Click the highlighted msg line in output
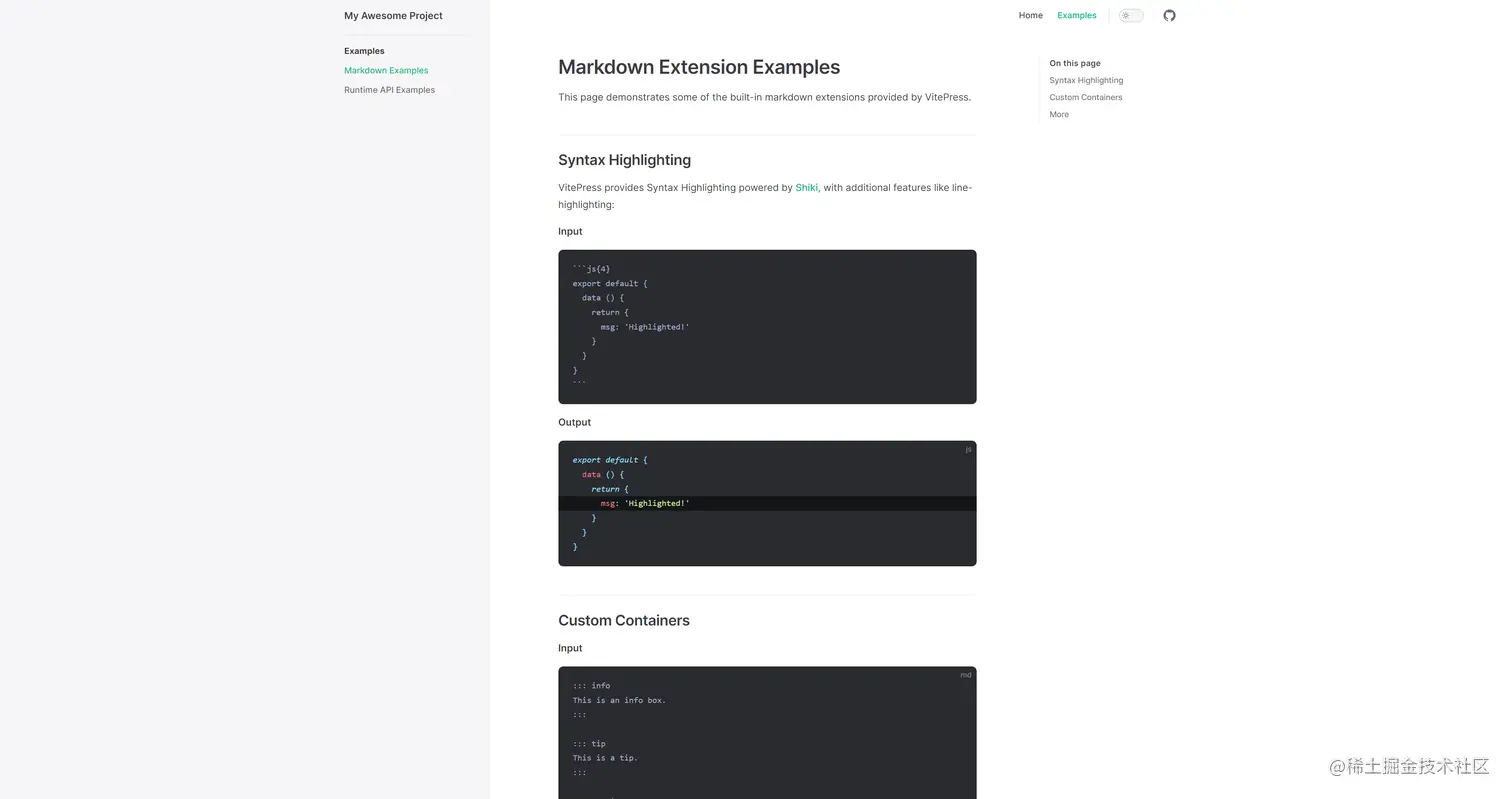1512x799 pixels. coord(767,503)
